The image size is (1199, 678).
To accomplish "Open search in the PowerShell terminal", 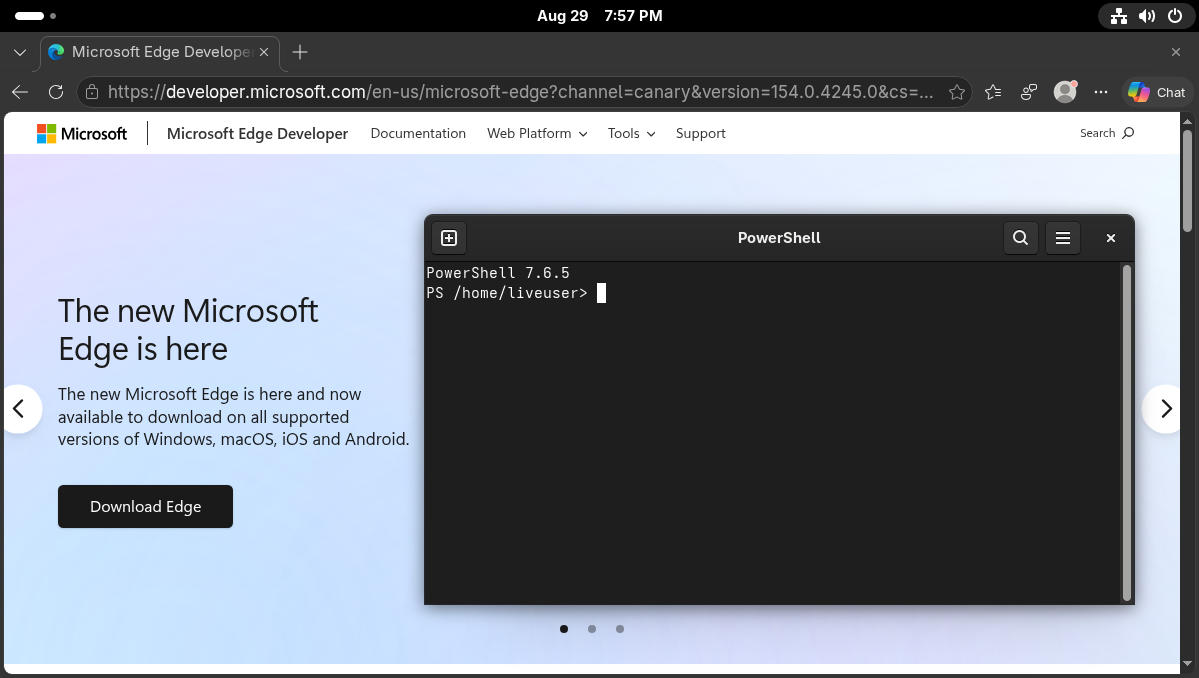I will [1021, 238].
